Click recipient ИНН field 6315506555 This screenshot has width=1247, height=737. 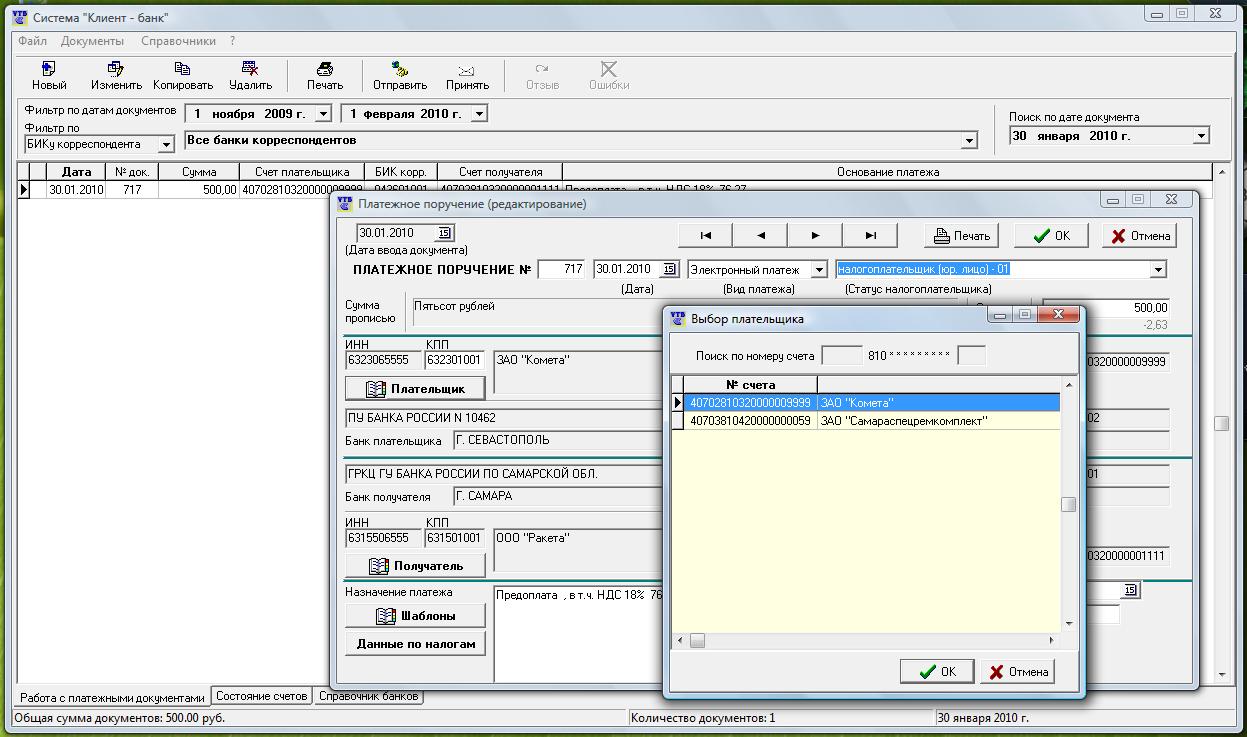pyautogui.click(x=384, y=538)
